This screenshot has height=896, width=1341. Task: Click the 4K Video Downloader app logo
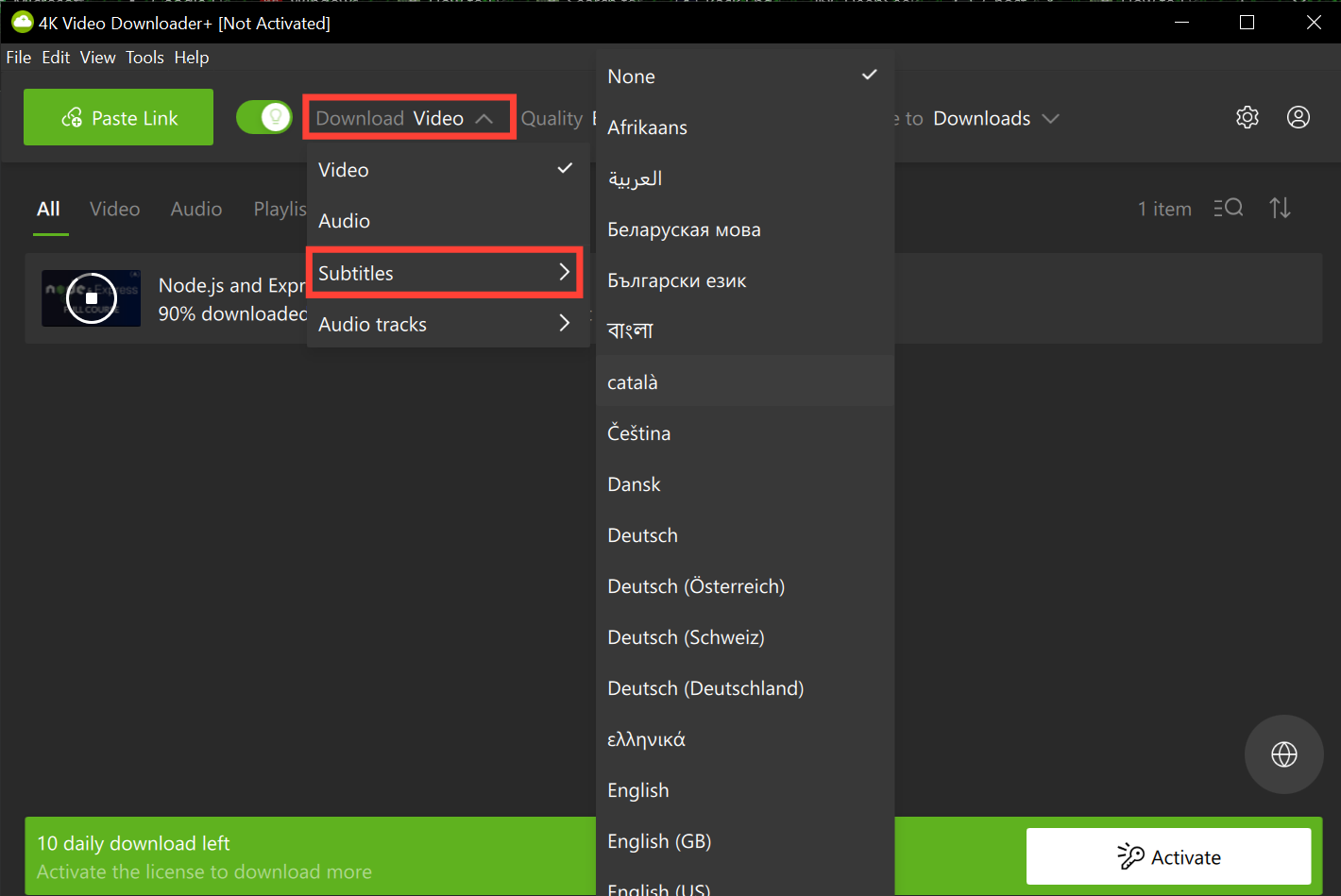tap(21, 22)
